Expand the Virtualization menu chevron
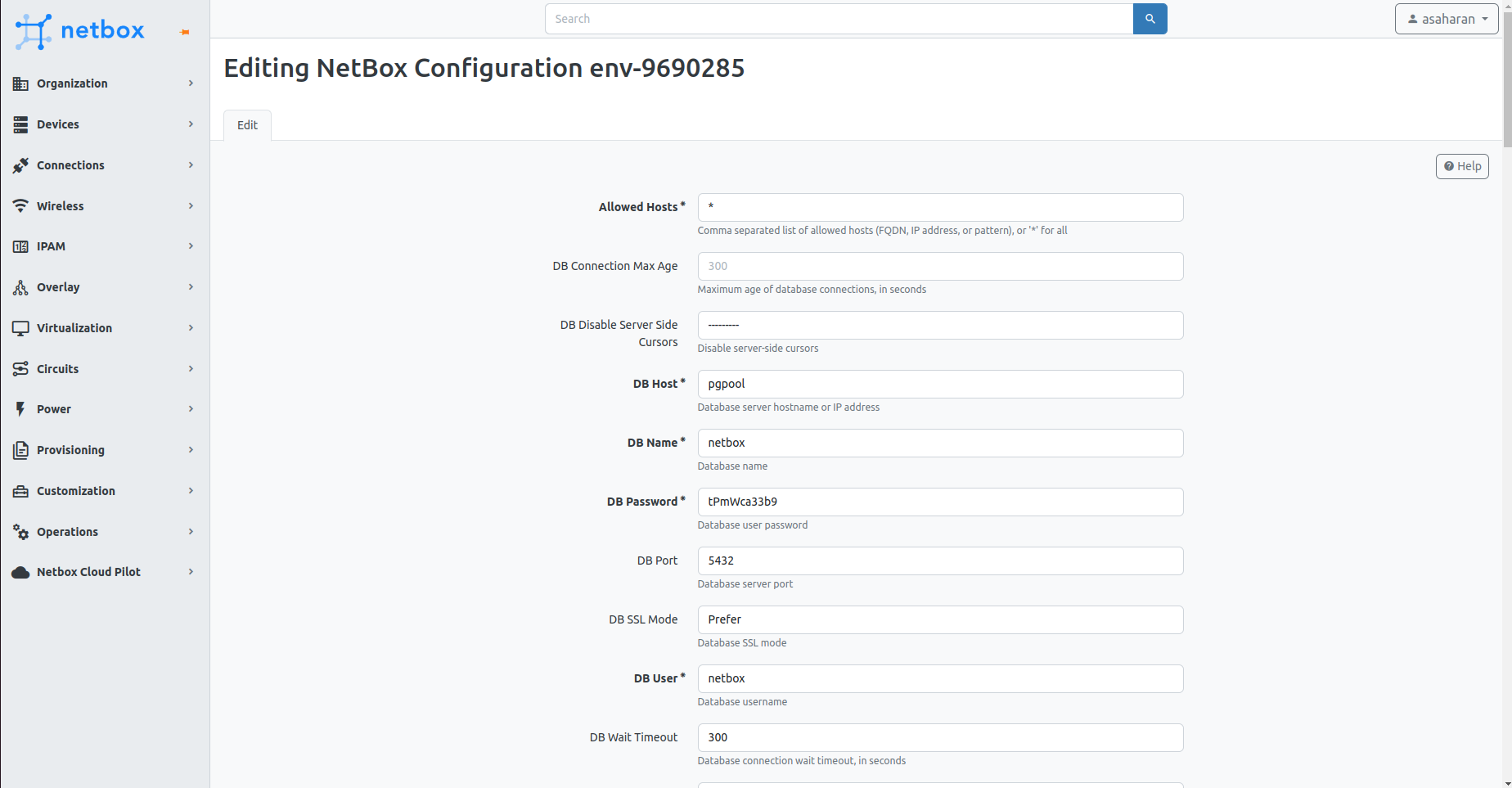1512x788 pixels. (191, 328)
